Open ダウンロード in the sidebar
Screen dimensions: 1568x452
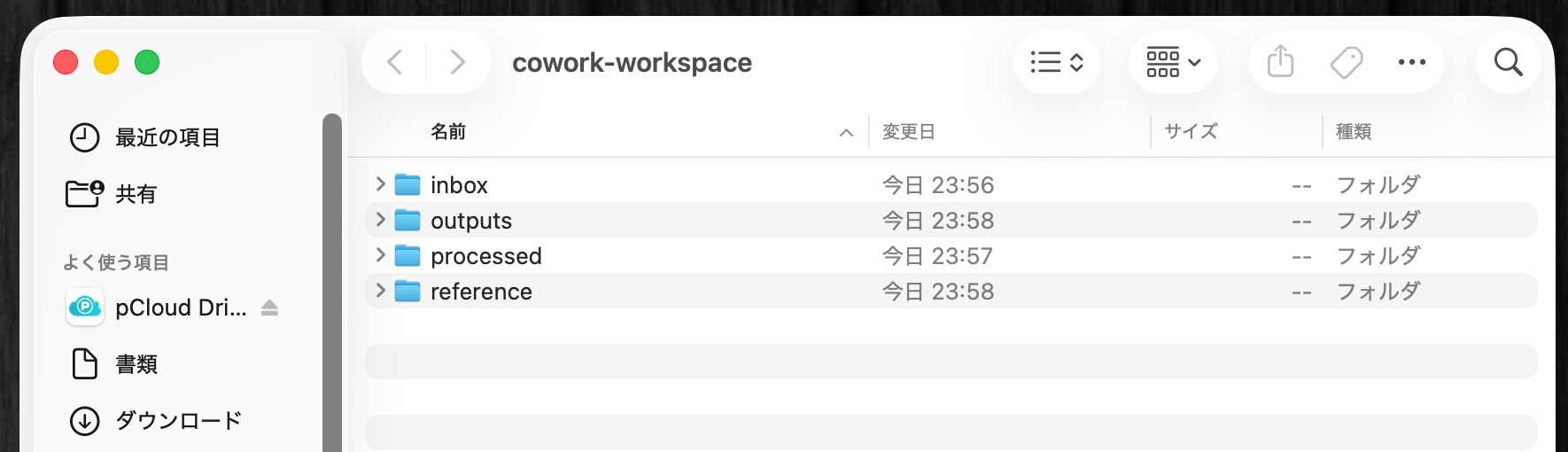178,421
